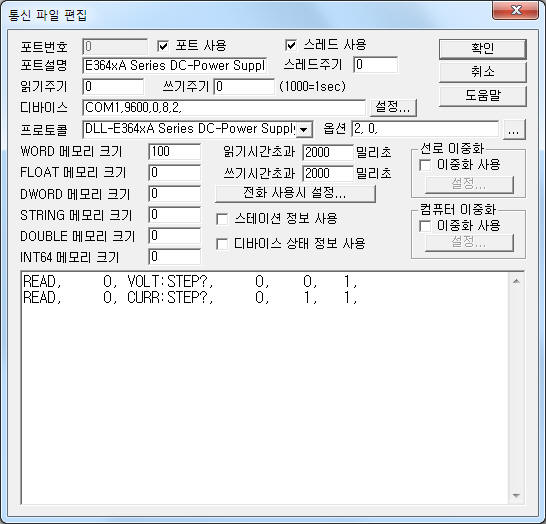Check 이중화 사용 under 선로 이중화
Screen dimensions: 546x524
point(425,165)
